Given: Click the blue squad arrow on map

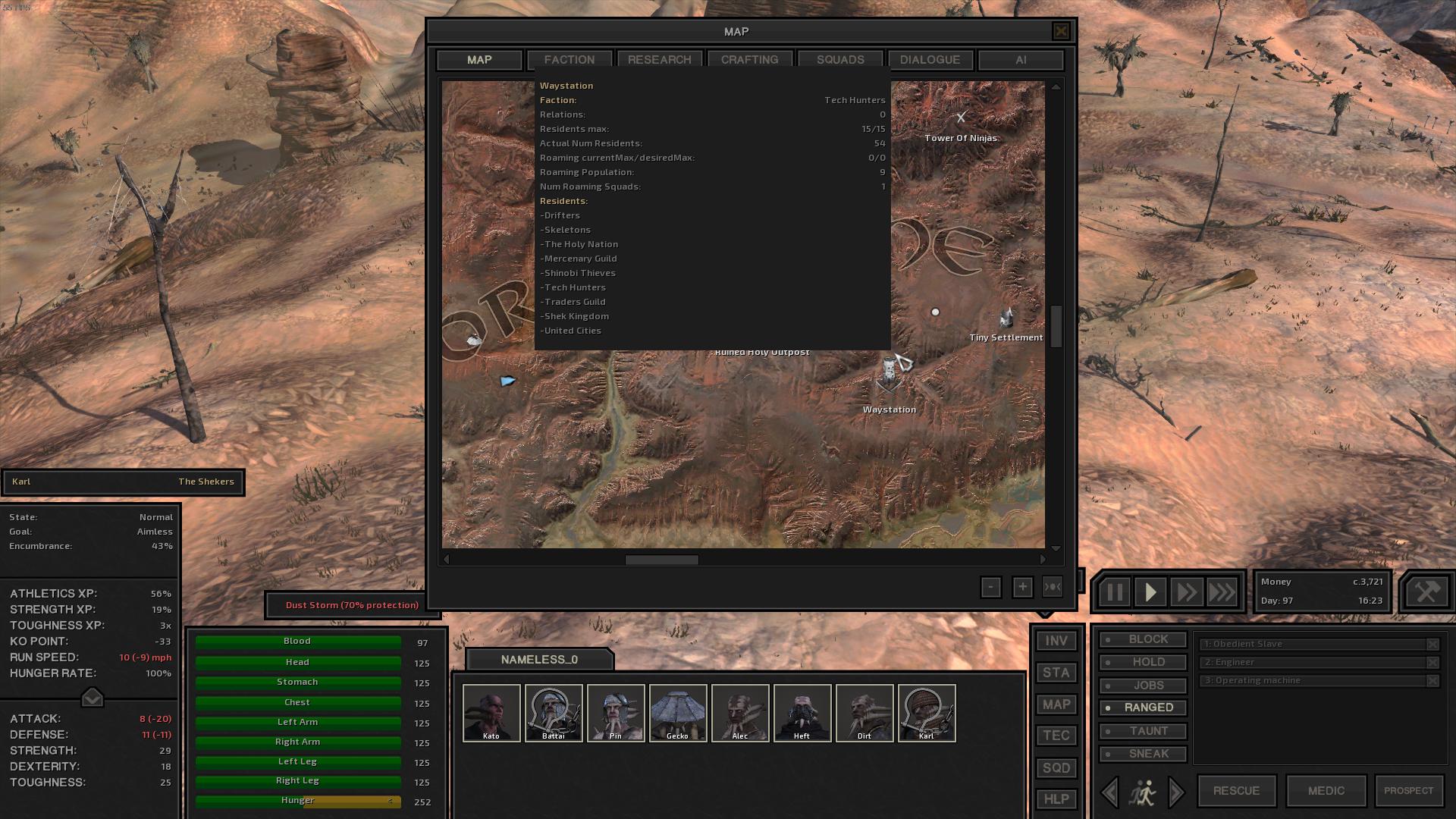Looking at the screenshot, I should (507, 381).
